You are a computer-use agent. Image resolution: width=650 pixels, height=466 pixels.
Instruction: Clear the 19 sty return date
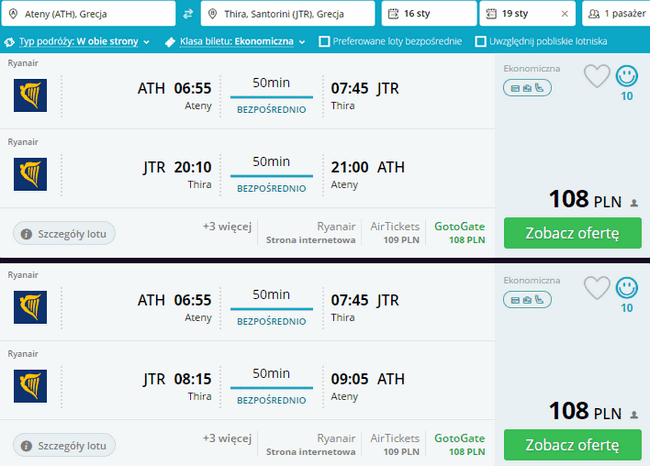(564, 14)
